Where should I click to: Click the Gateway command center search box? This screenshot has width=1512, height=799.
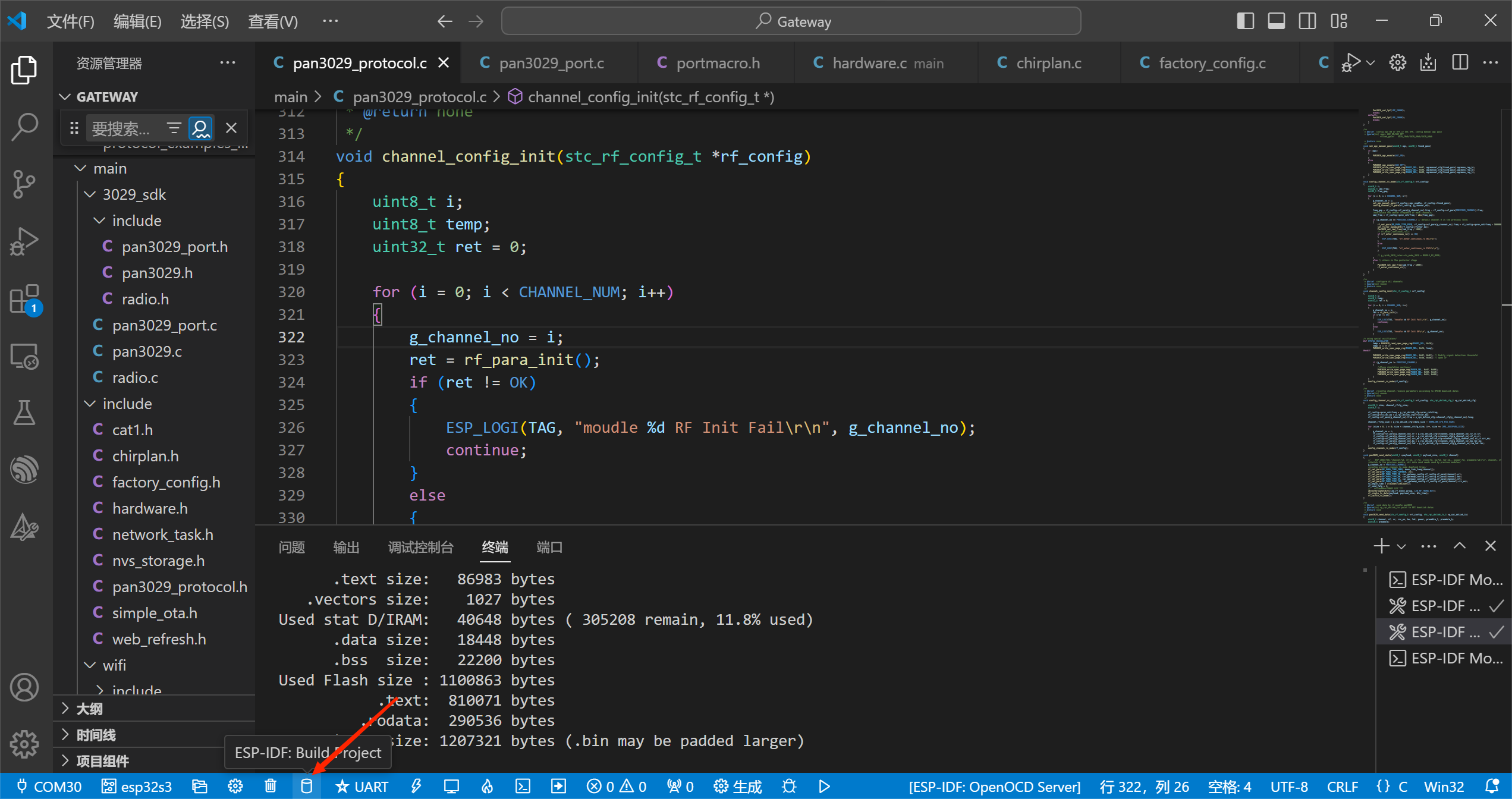point(791,21)
